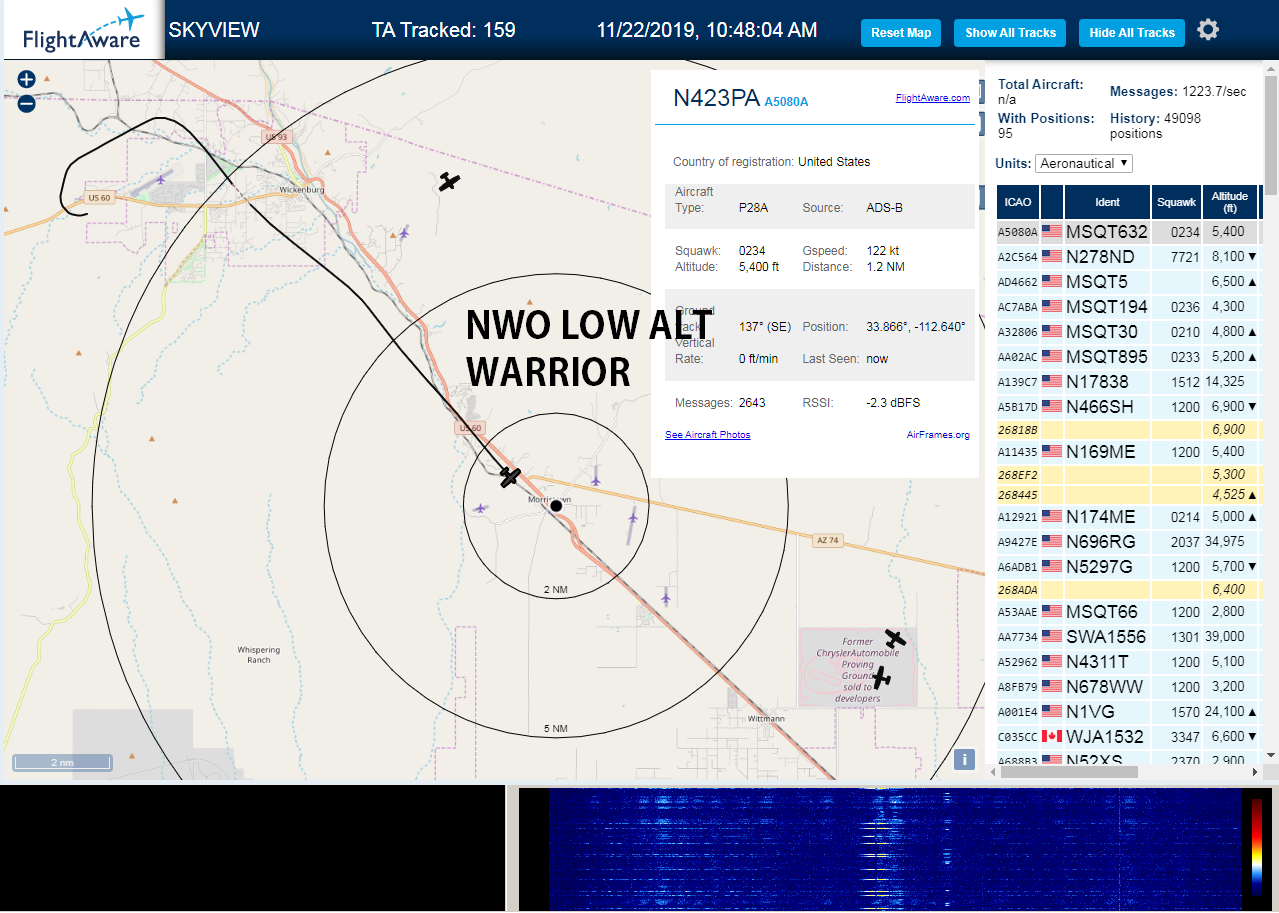This screenshot has width=1279, height=913.
Task: Select the MSQT194 aircraft row
Action: [1127, 307]
